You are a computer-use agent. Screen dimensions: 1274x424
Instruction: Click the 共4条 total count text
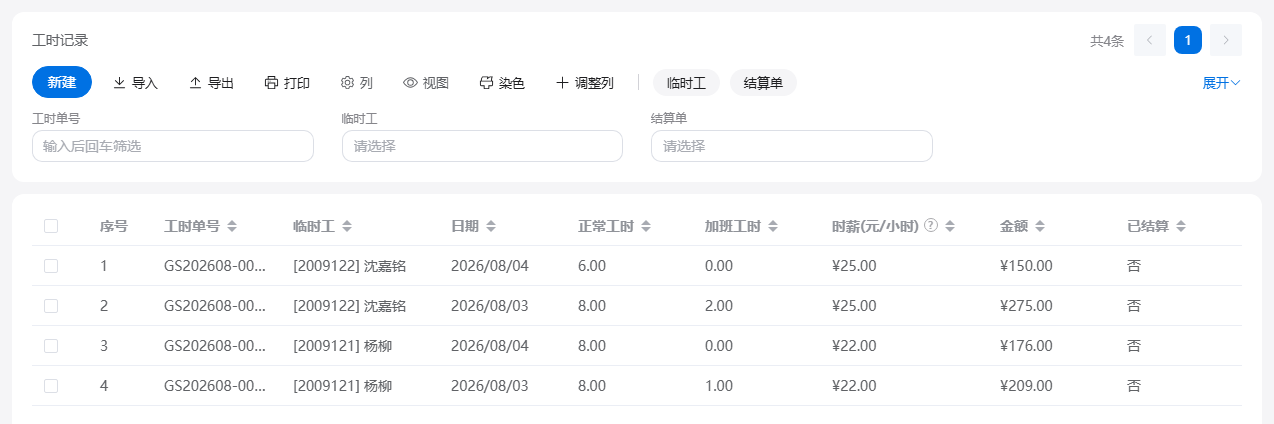point(1107,42)
